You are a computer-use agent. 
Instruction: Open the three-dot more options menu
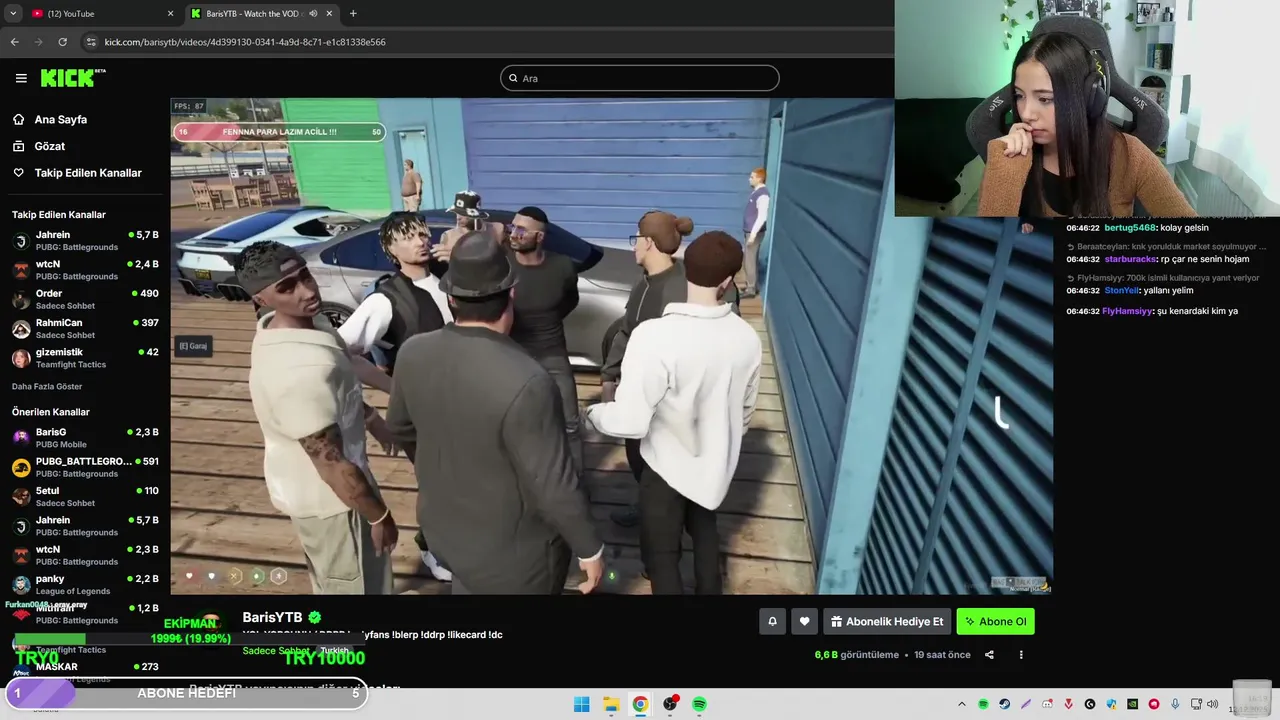1021,655
